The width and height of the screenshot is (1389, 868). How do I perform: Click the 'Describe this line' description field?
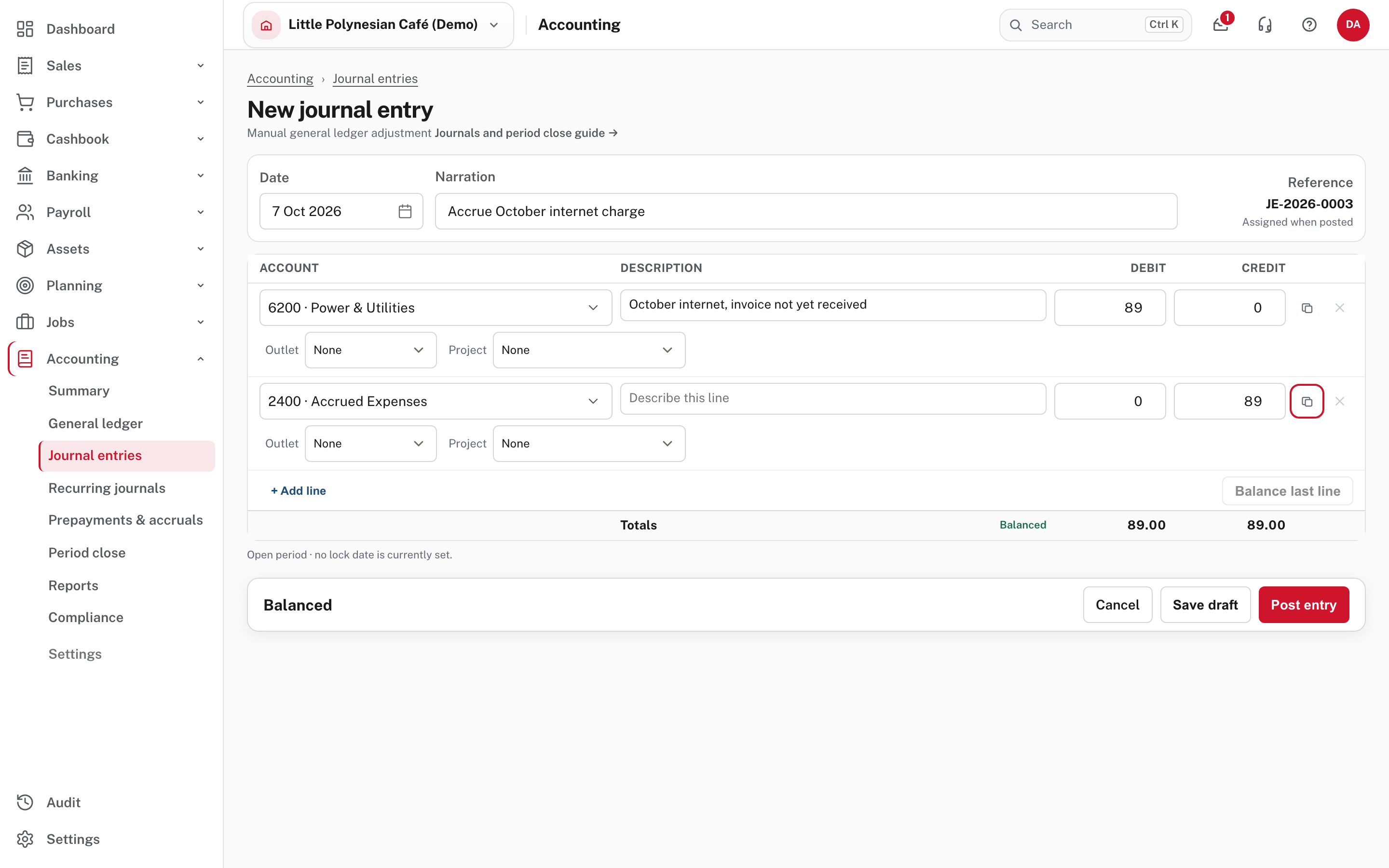833,398
